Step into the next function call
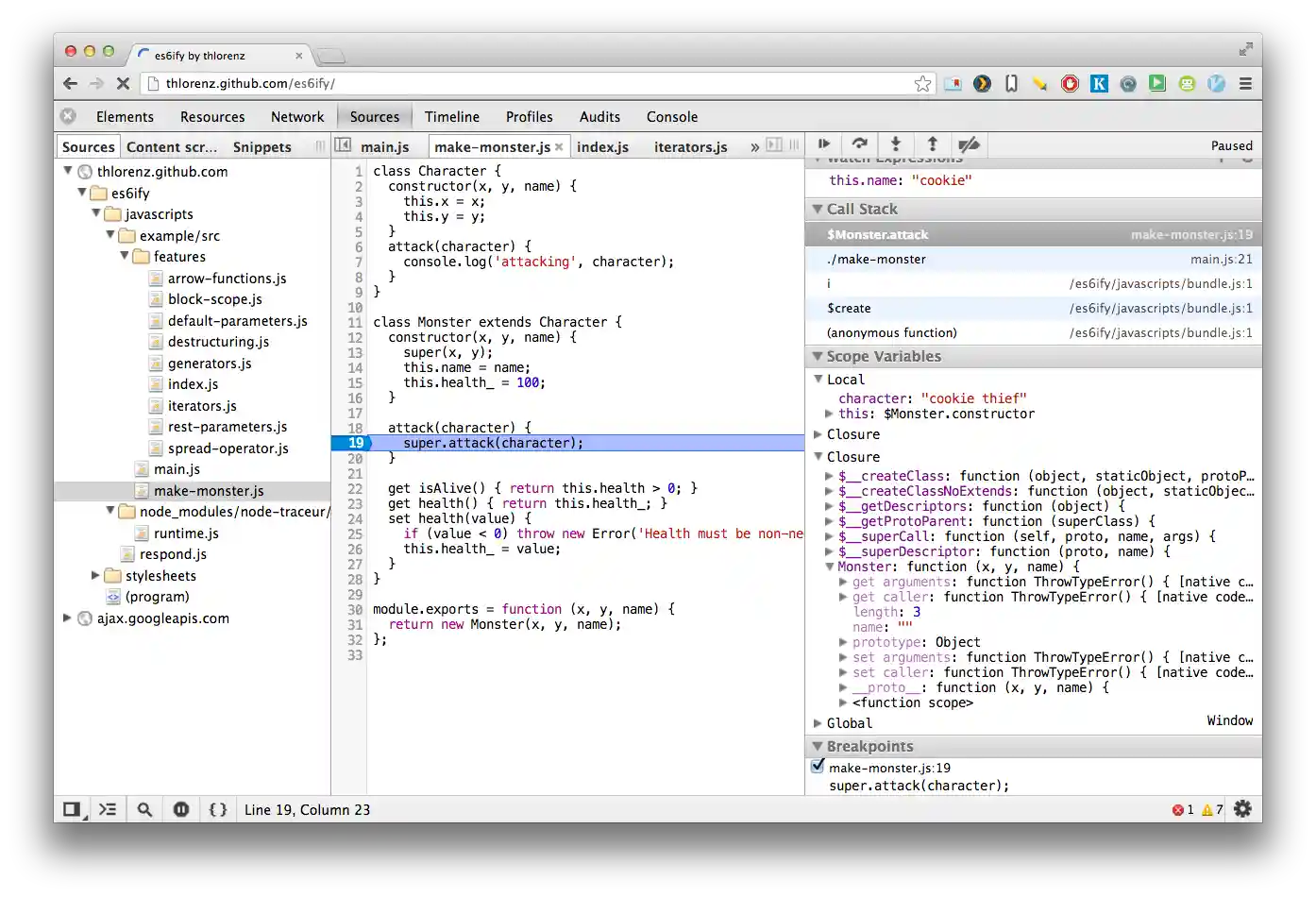Screen dimensions: 1316x897 896,144
